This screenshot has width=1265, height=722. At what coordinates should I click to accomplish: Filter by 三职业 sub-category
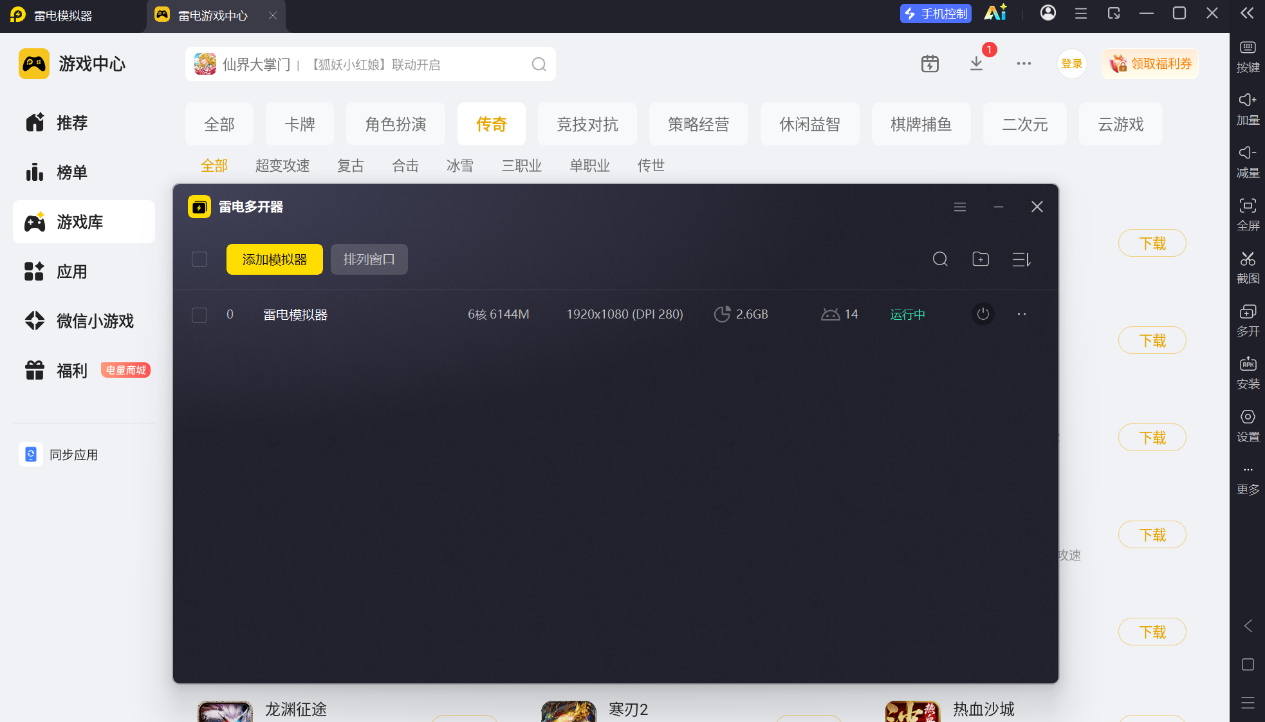(522, 166)
